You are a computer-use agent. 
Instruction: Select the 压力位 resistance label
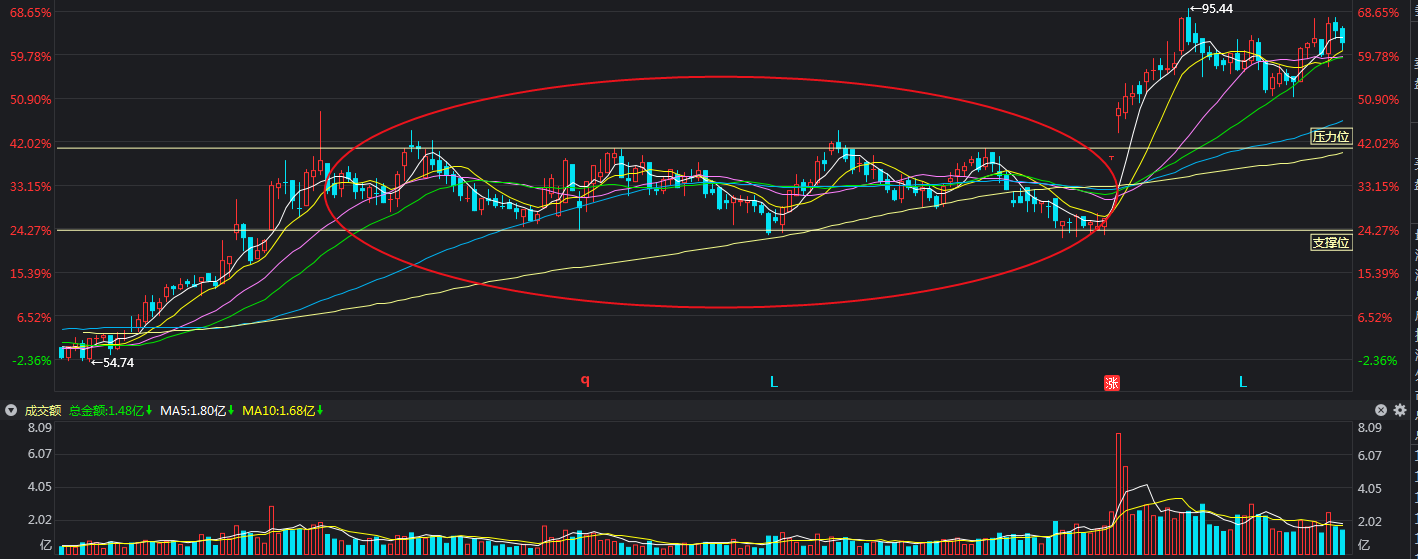point(1331,137)
